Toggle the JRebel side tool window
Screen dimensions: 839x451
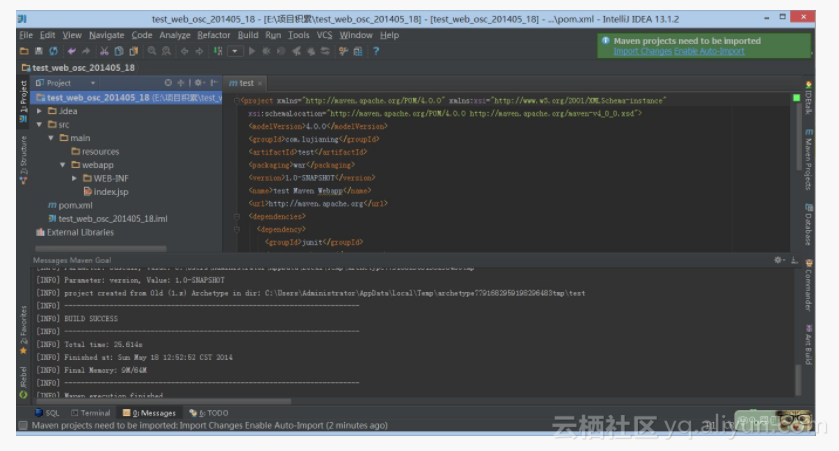[24, 382]
